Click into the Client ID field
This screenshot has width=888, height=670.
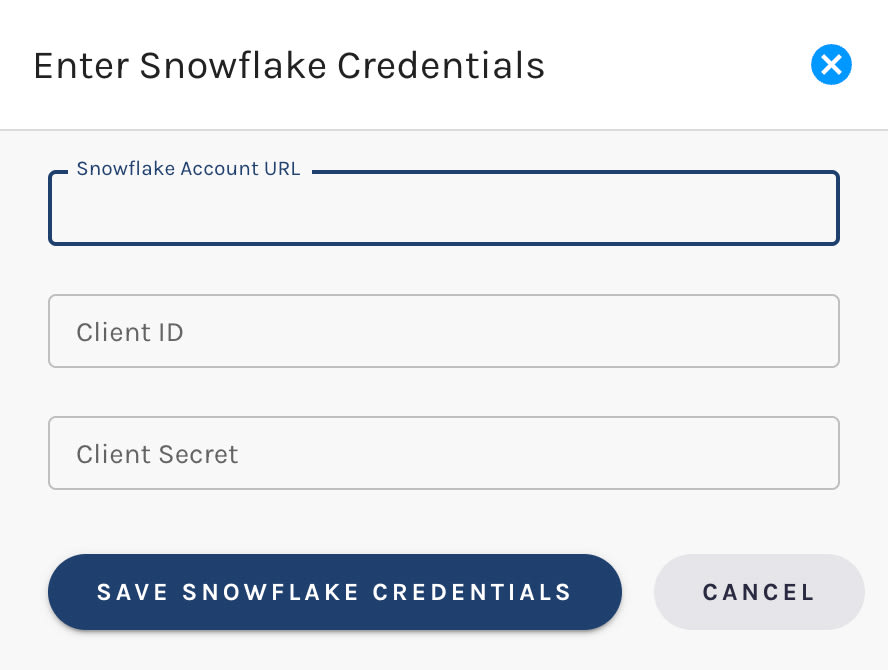pos(443,331)
